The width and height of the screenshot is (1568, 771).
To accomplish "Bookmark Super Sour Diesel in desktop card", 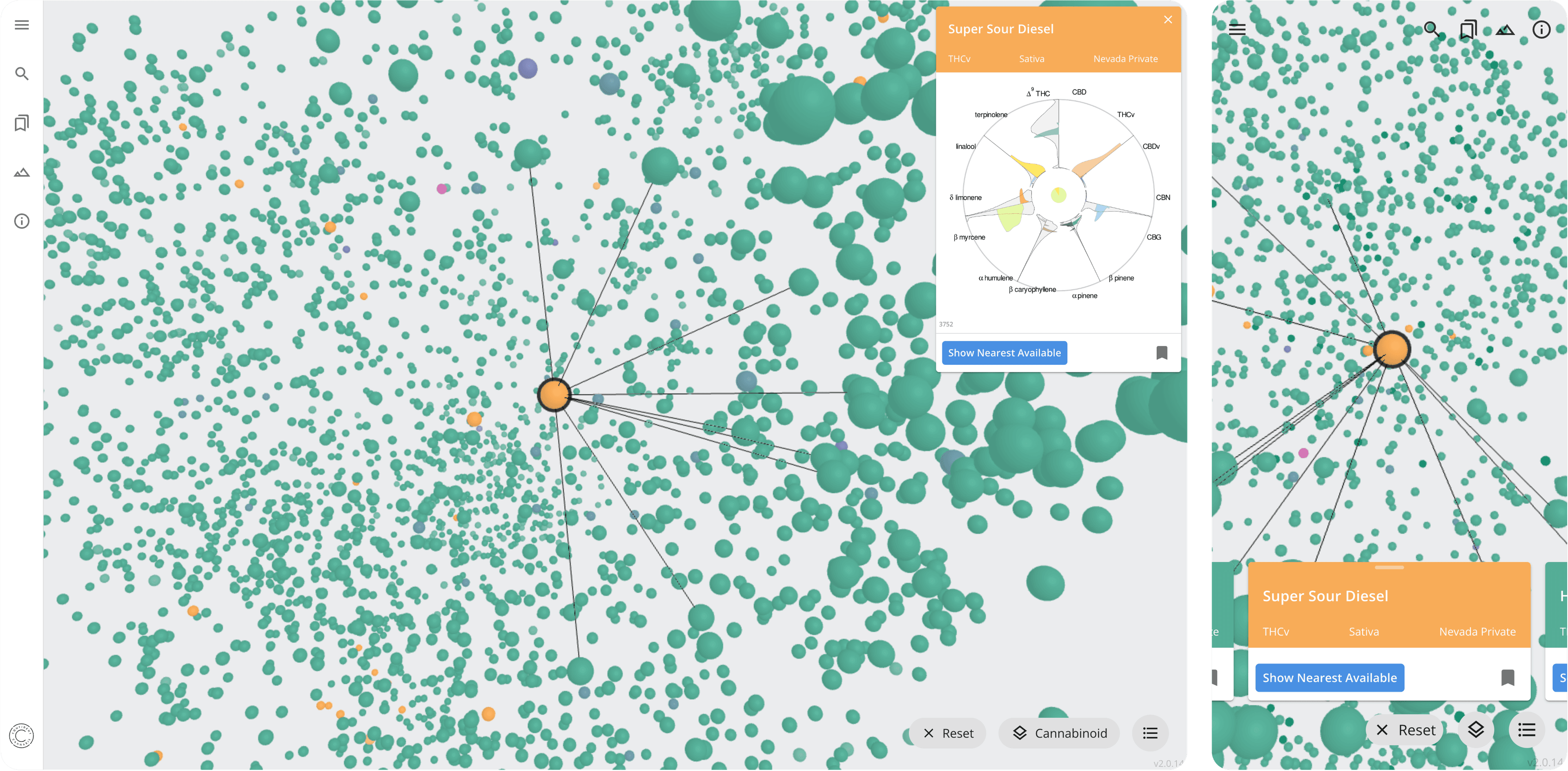I will point(1161,353).
